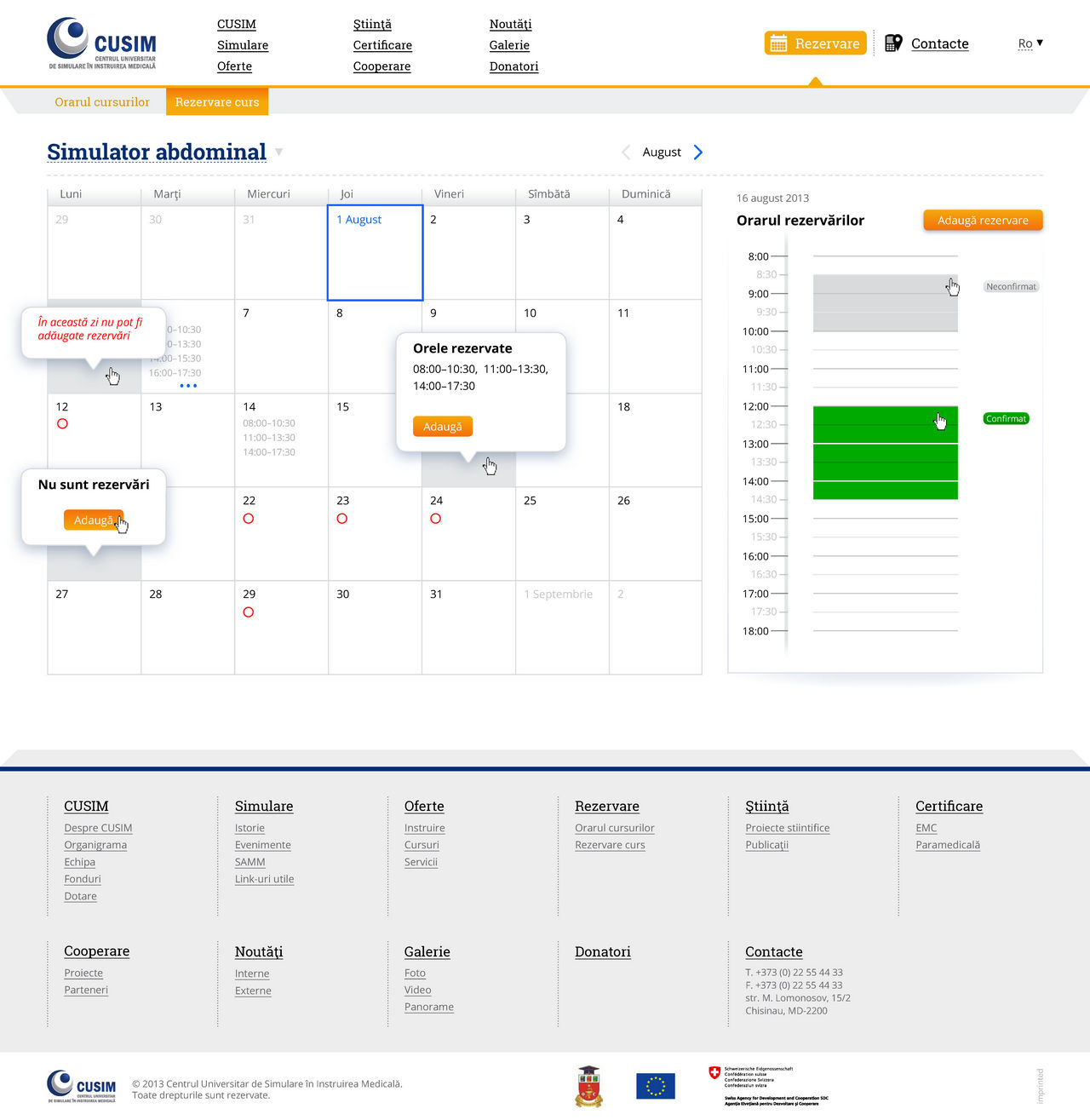Click the red circle indicator on August 12
The image size is (1090, 1120).
(62, 423)
